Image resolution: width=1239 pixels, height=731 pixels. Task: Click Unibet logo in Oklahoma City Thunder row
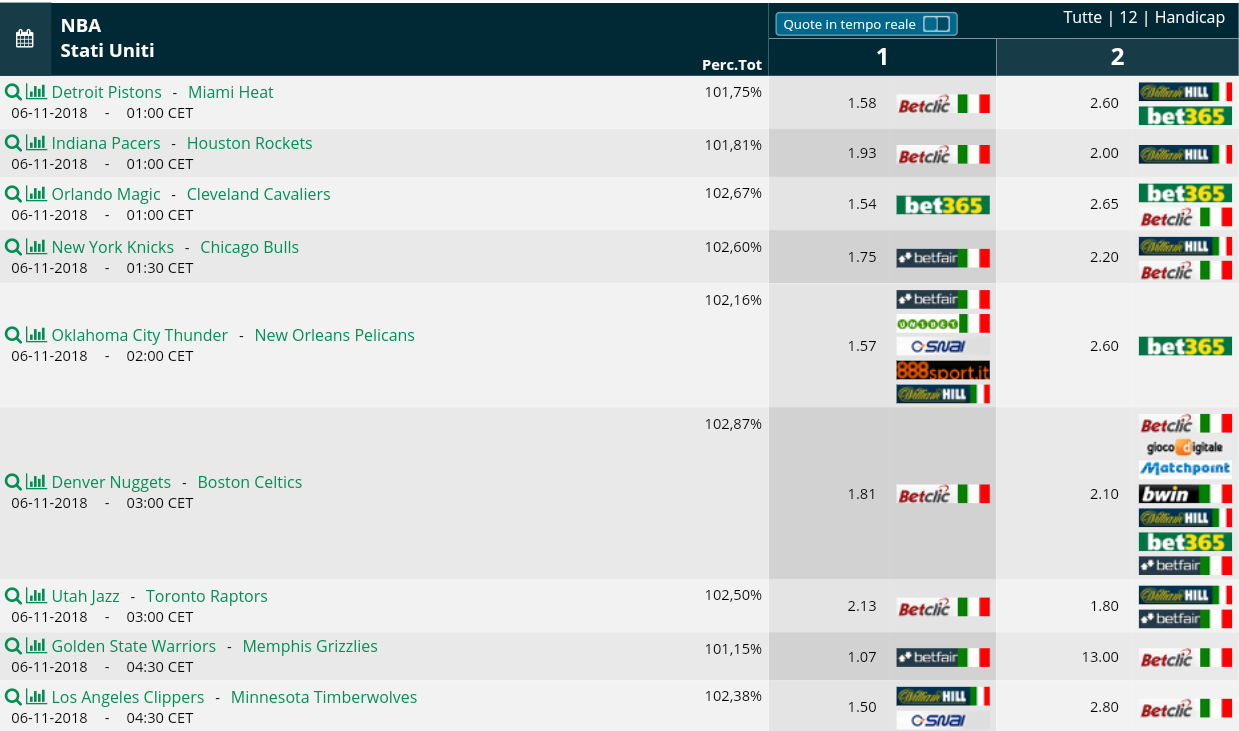(x=943, y=323)
